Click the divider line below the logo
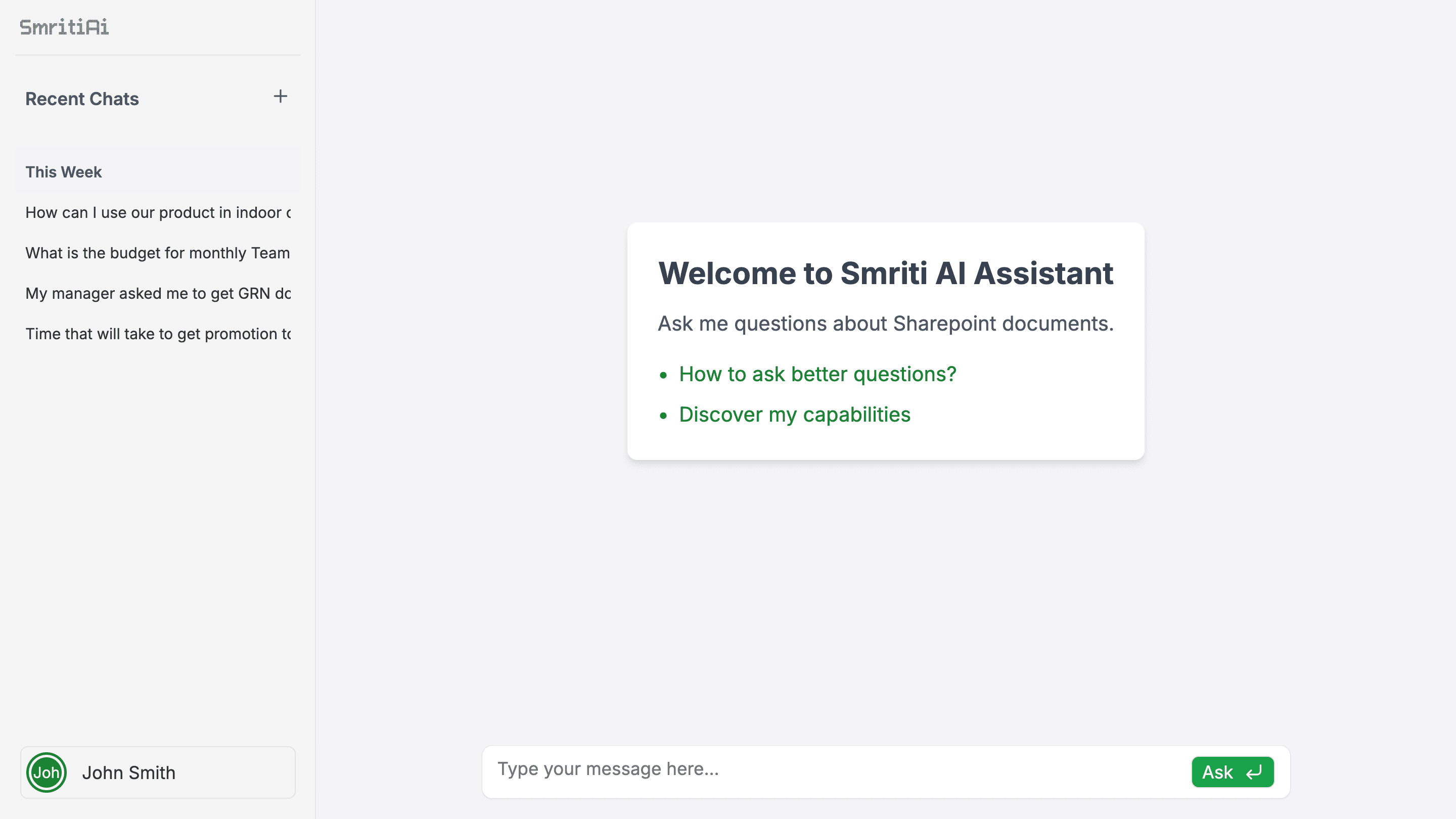This screenshot has width=1456, height=819. coord(158,55)
